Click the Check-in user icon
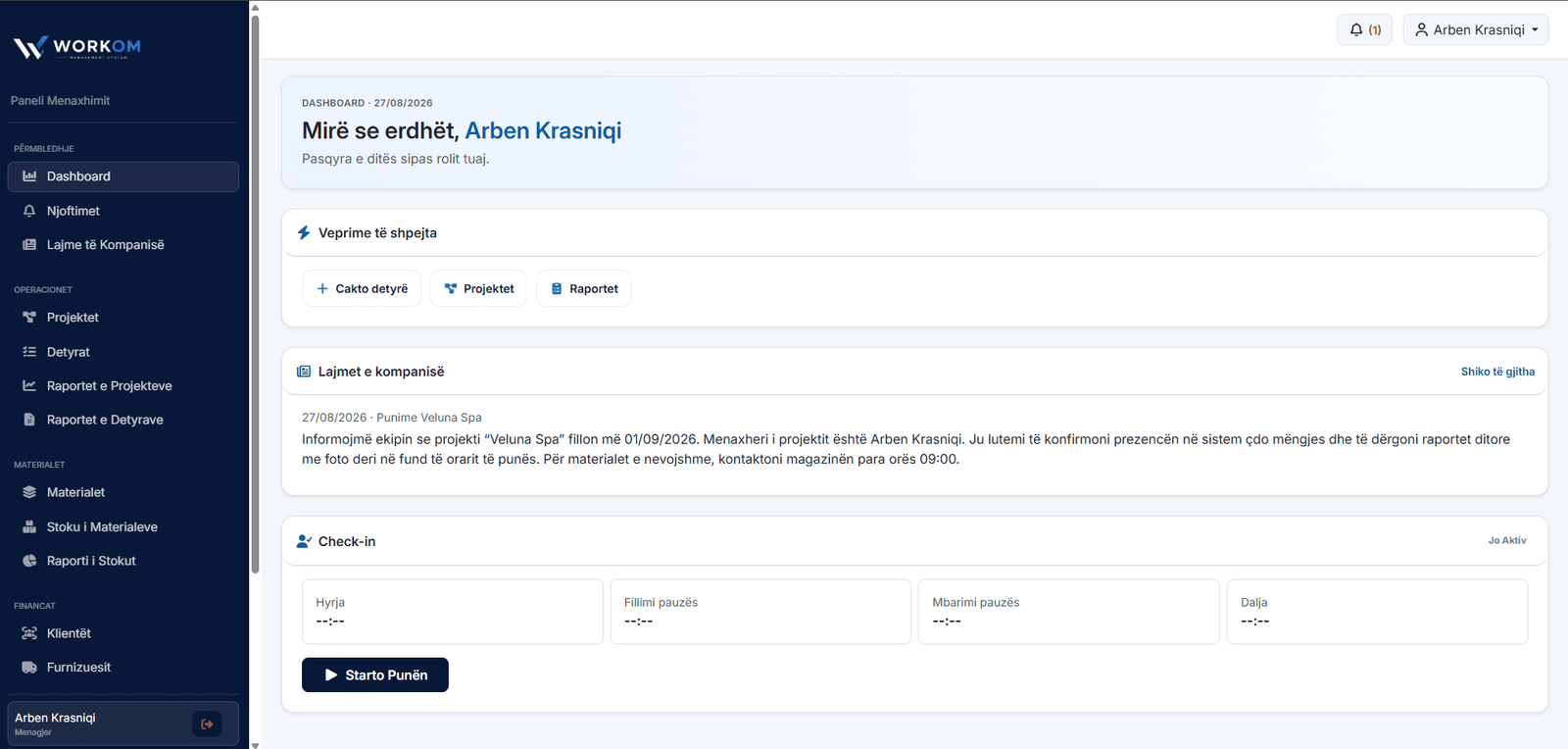This screenshot has width=1568, height=749. (304, 541)
